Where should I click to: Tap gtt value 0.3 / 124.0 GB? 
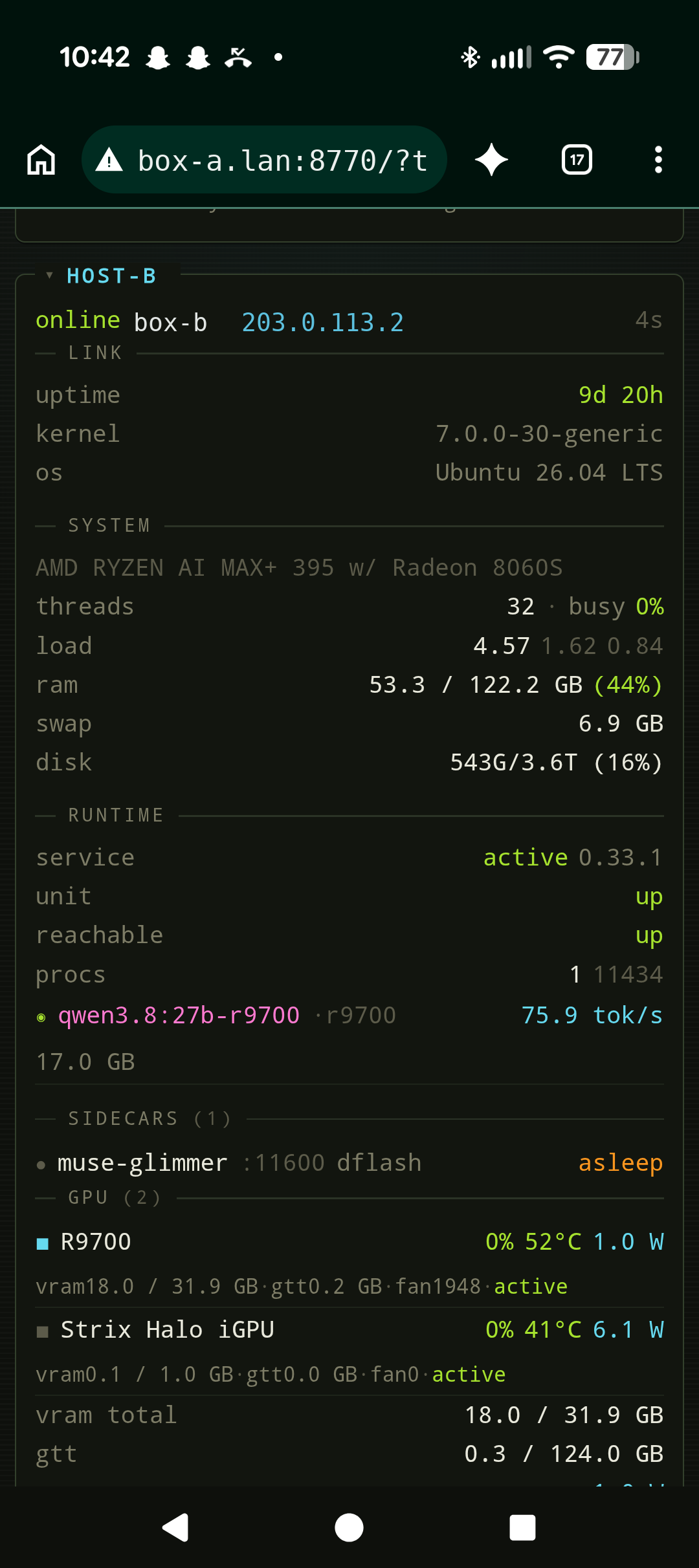coord(564,1454)
